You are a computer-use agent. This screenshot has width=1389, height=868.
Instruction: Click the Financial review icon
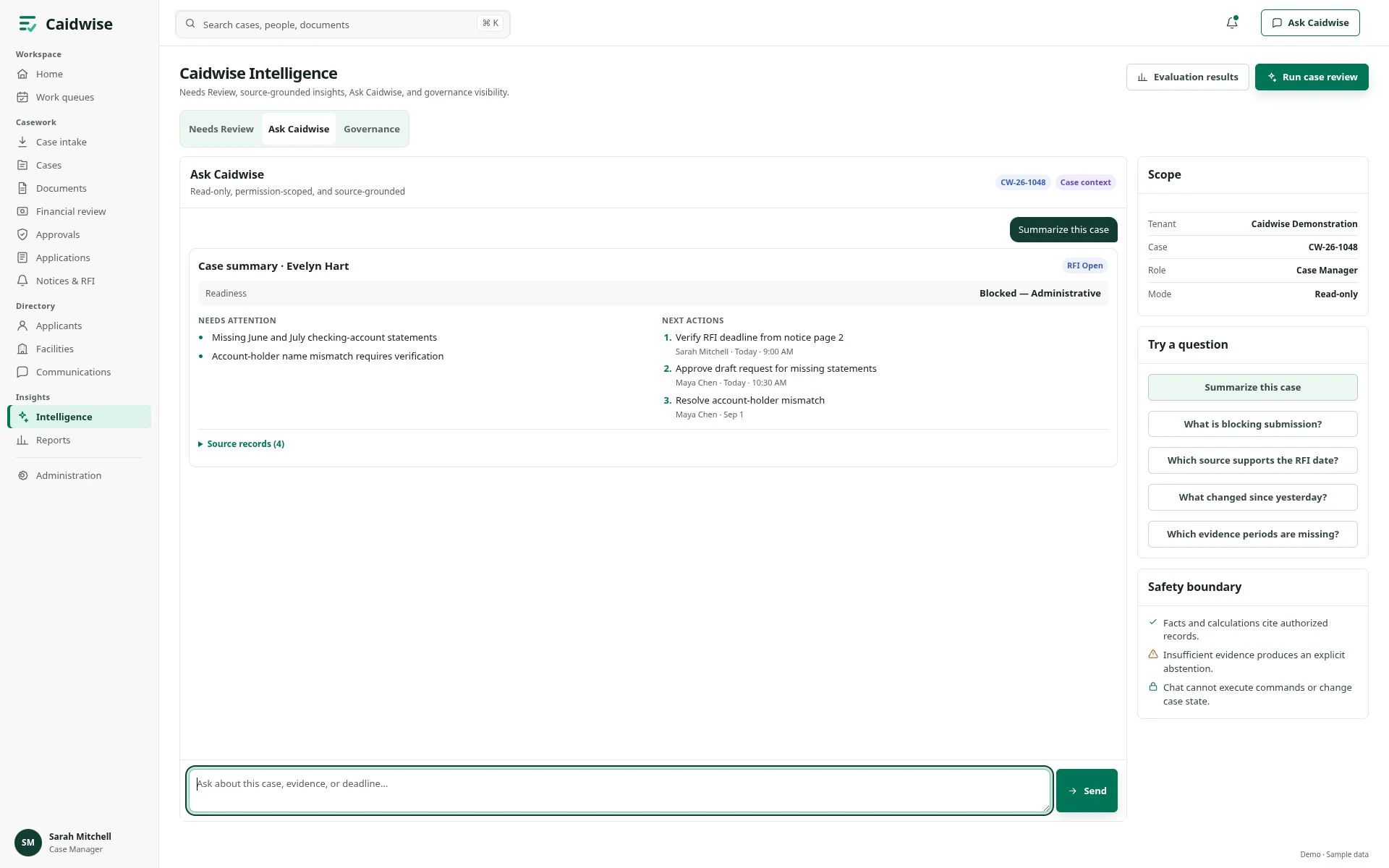pyautogui.click(x=22, y=211)
